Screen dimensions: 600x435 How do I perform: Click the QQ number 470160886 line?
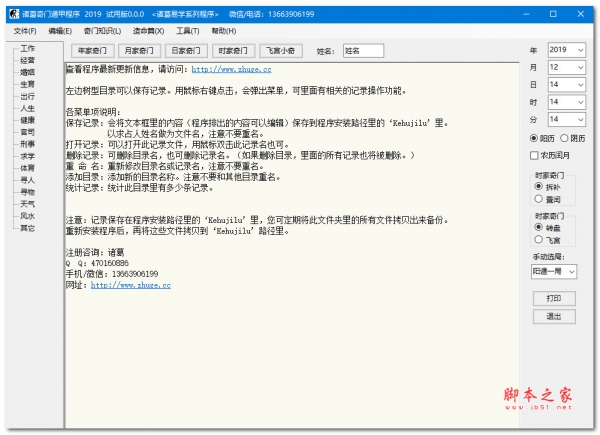coord(97,263)
